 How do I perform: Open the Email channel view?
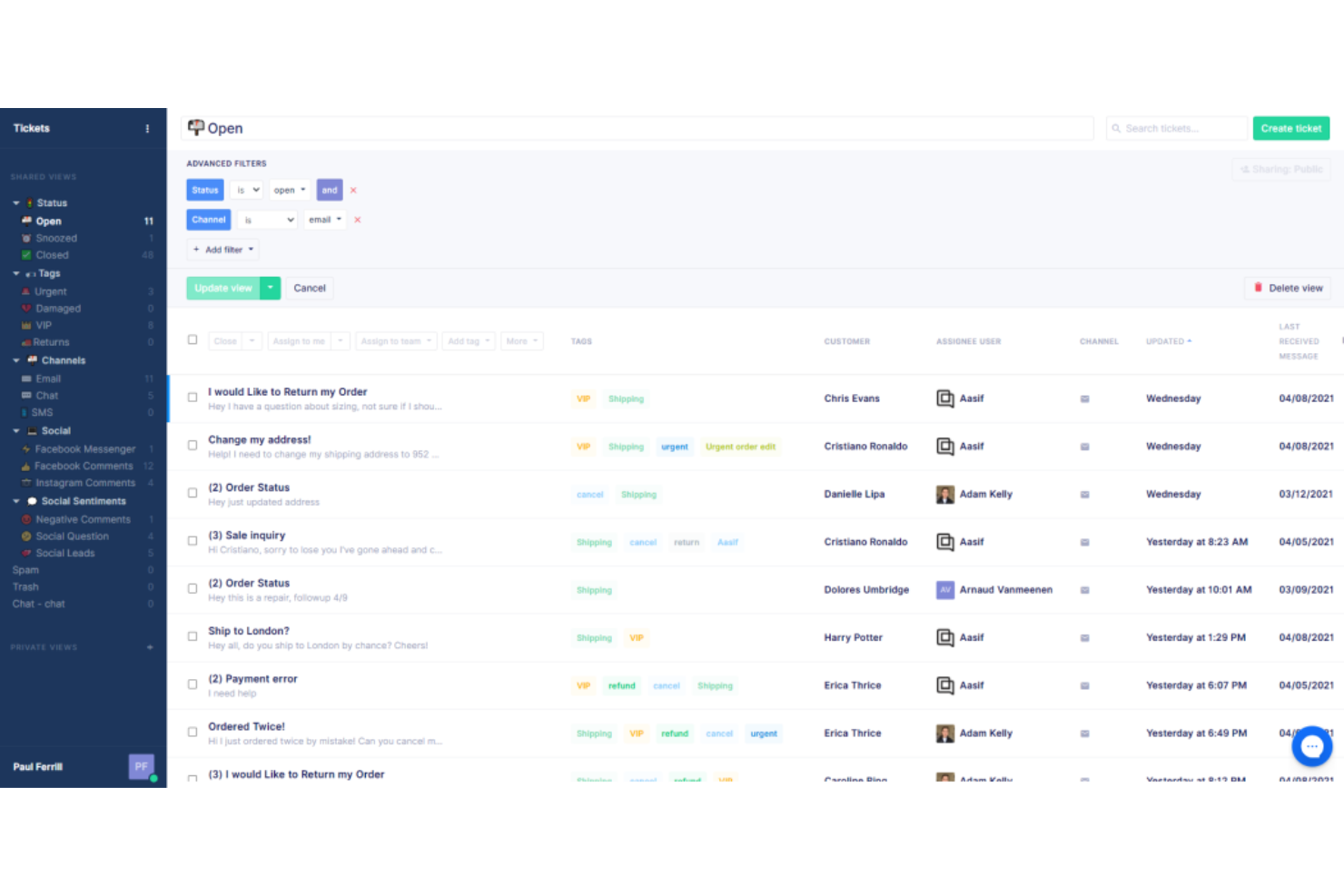coord(47,379)
